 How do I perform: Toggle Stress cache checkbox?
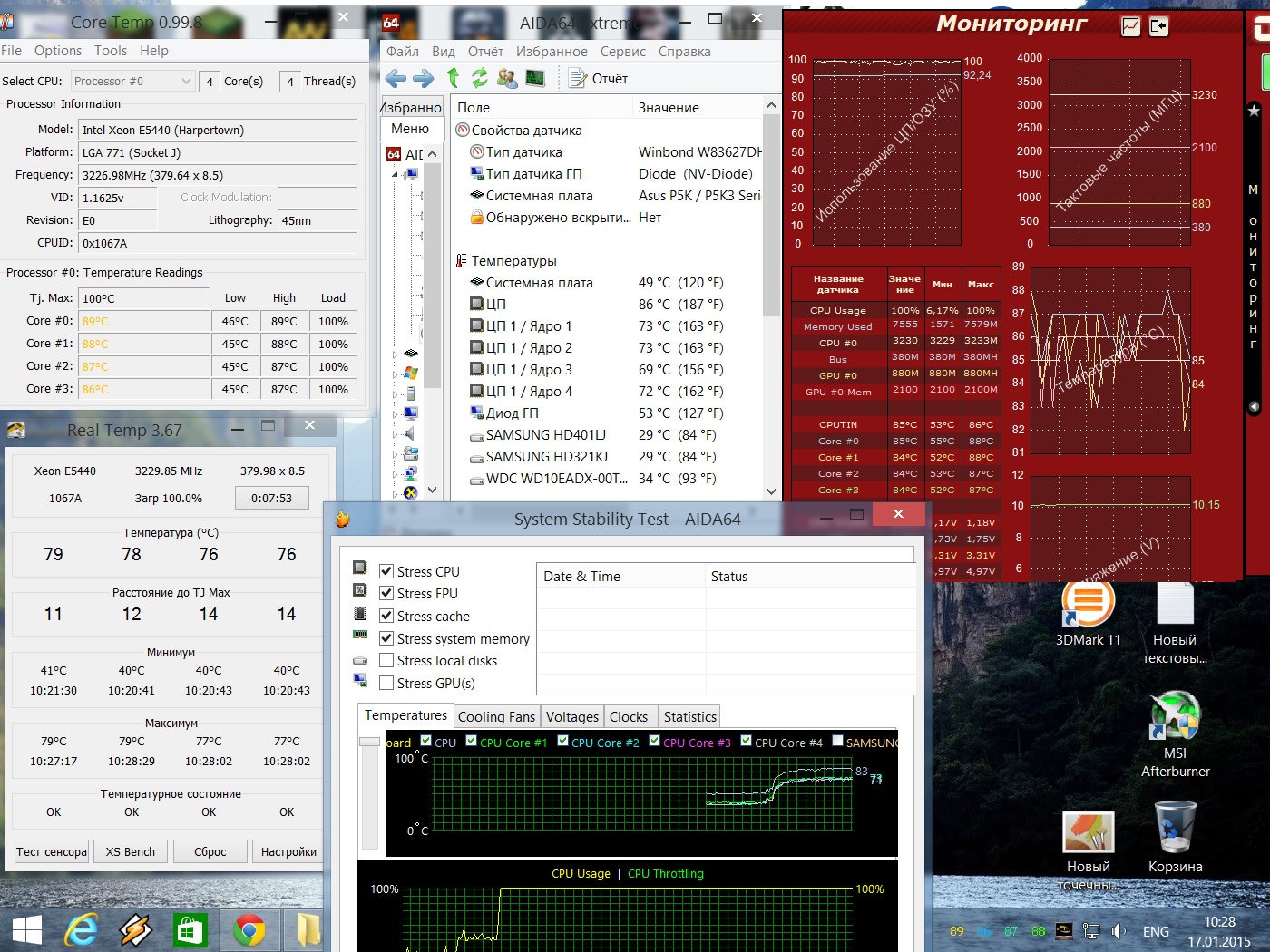pos(386,616)
